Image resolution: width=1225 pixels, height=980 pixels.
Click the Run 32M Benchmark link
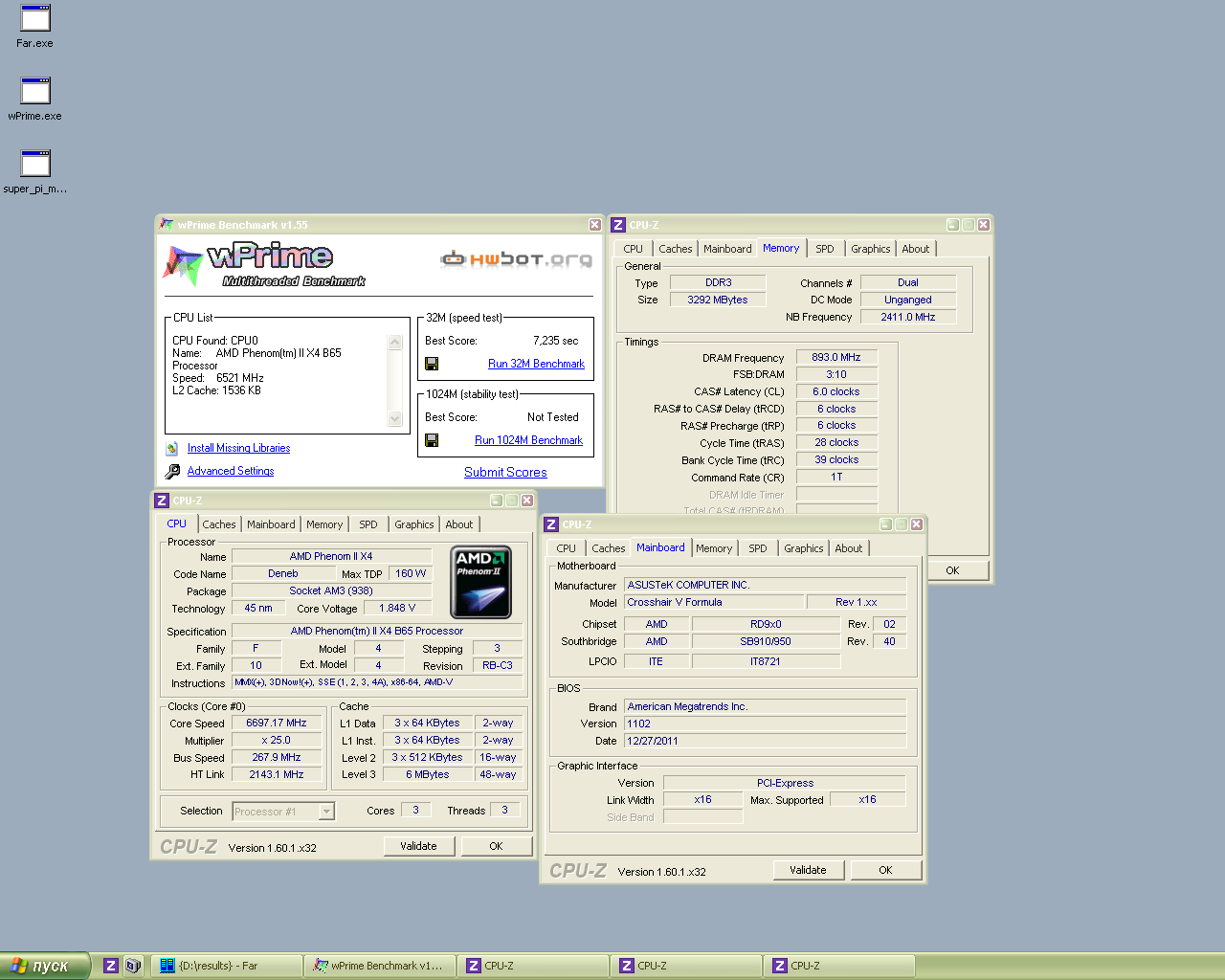pos(536,364)
